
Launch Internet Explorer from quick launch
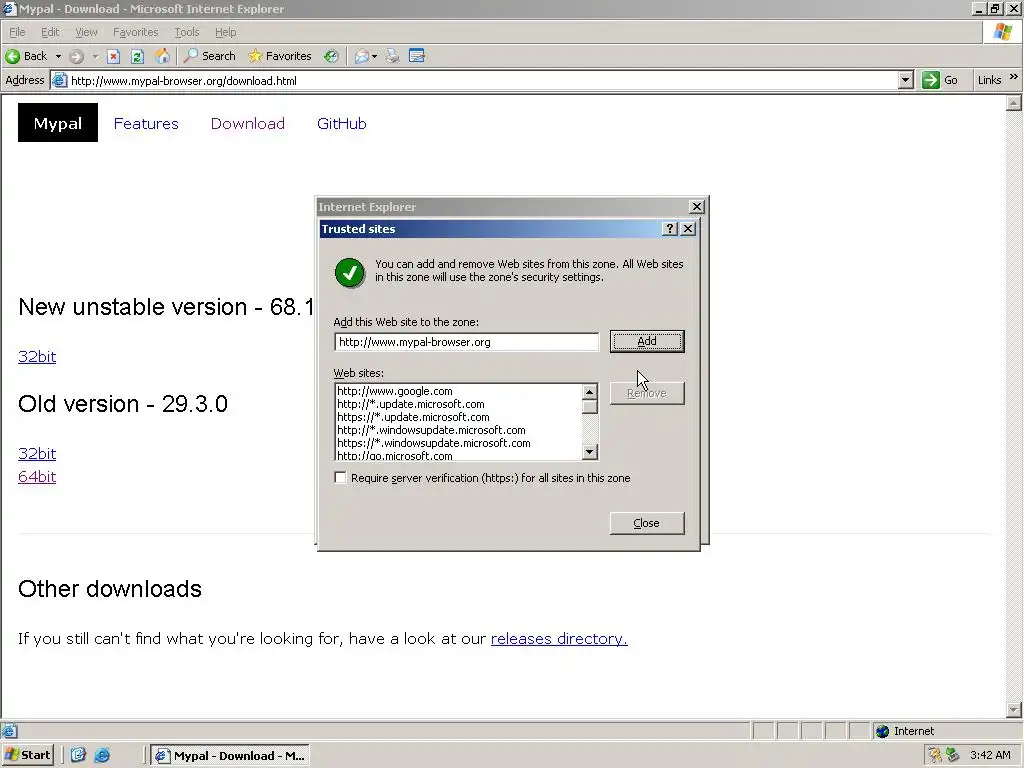coord(102,756)
